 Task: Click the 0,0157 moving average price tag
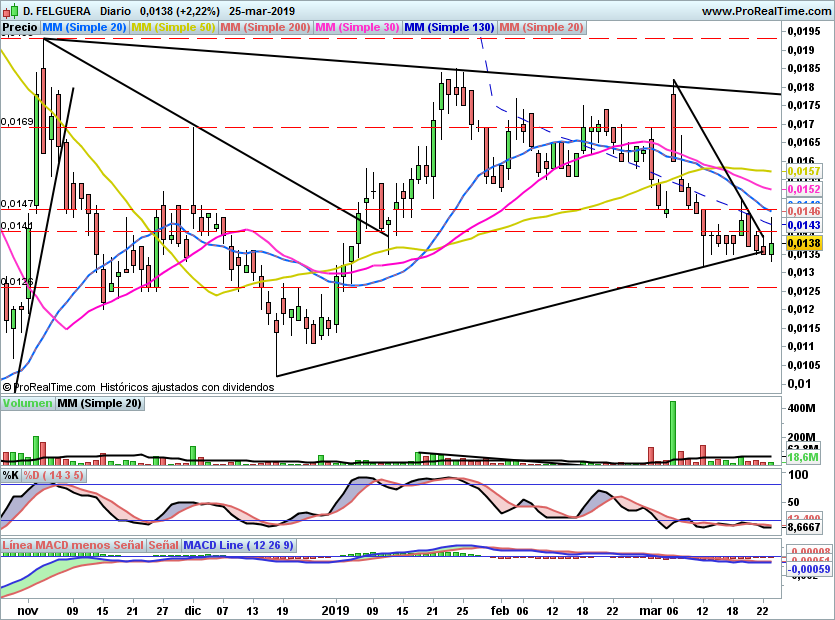(804, 171)
